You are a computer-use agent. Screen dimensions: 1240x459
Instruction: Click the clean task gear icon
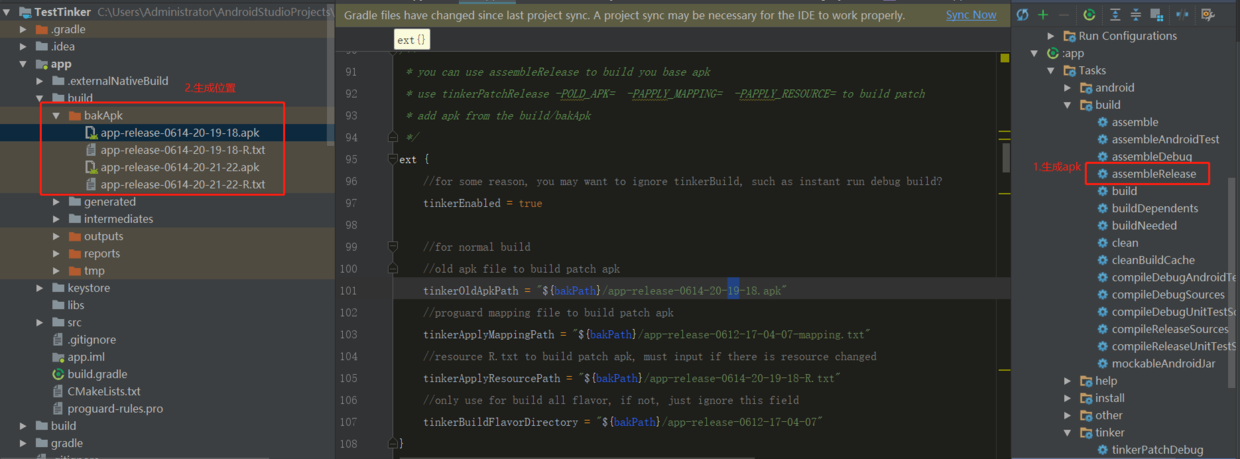[1102, 243]
